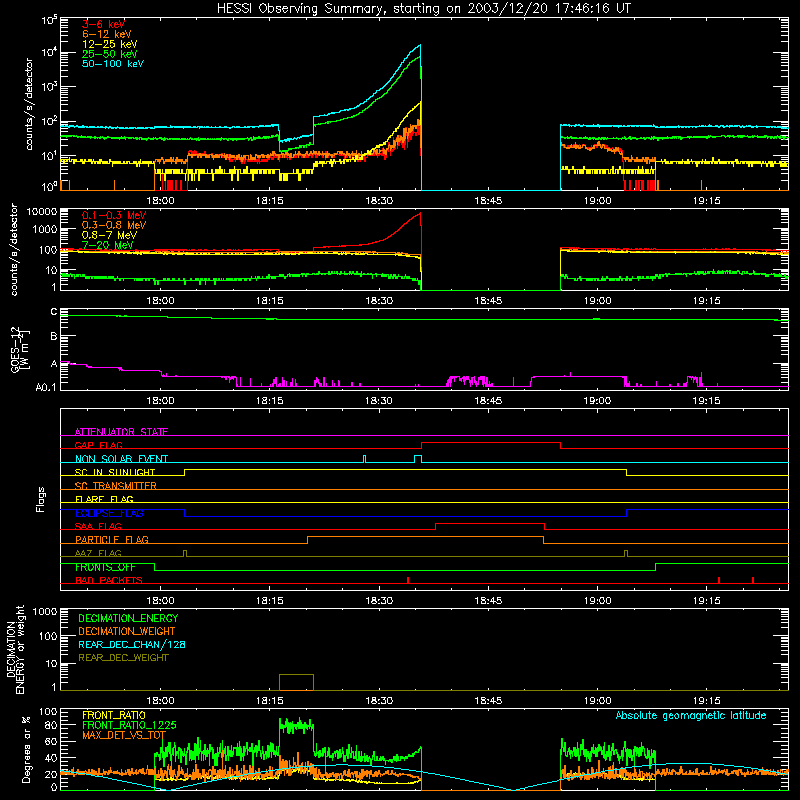Click the 19:15 time label under GOES panel
The height and width of the screenshot is (800, 800).
tap(707, 401)
